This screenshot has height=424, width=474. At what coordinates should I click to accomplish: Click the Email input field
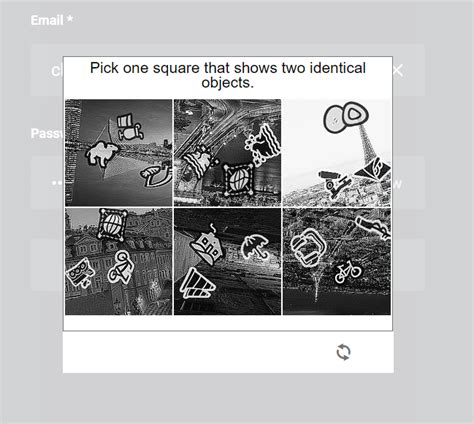(x=228, y=70)
